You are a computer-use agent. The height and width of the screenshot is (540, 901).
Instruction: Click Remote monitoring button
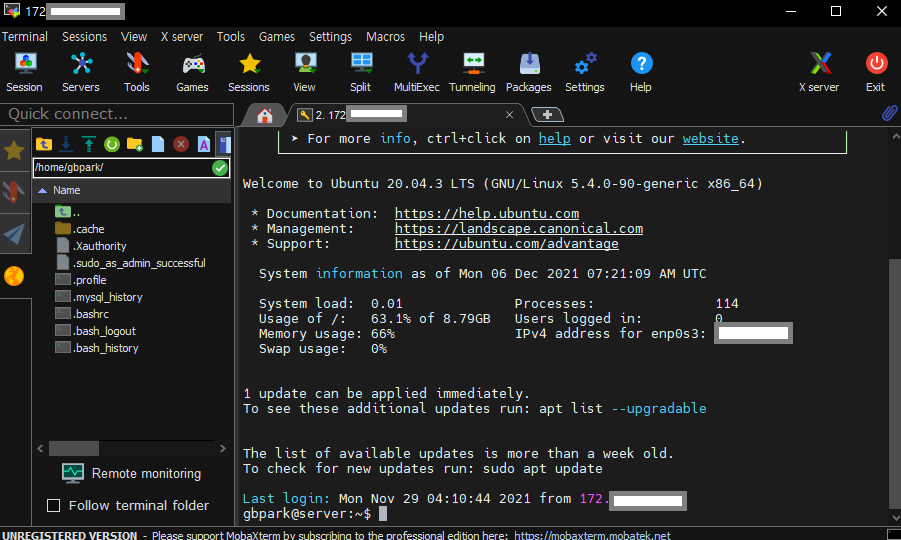point(132,473)
